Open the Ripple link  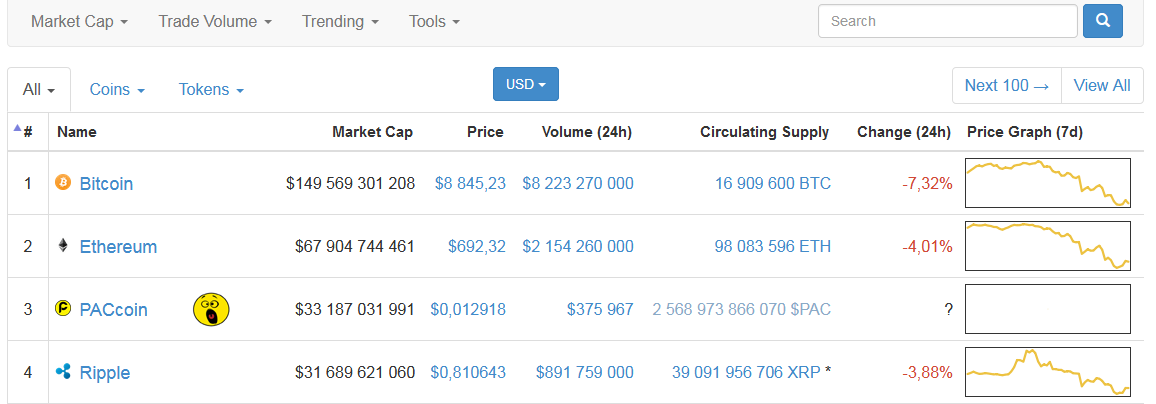pyautogui.click(x=105, y=373)
